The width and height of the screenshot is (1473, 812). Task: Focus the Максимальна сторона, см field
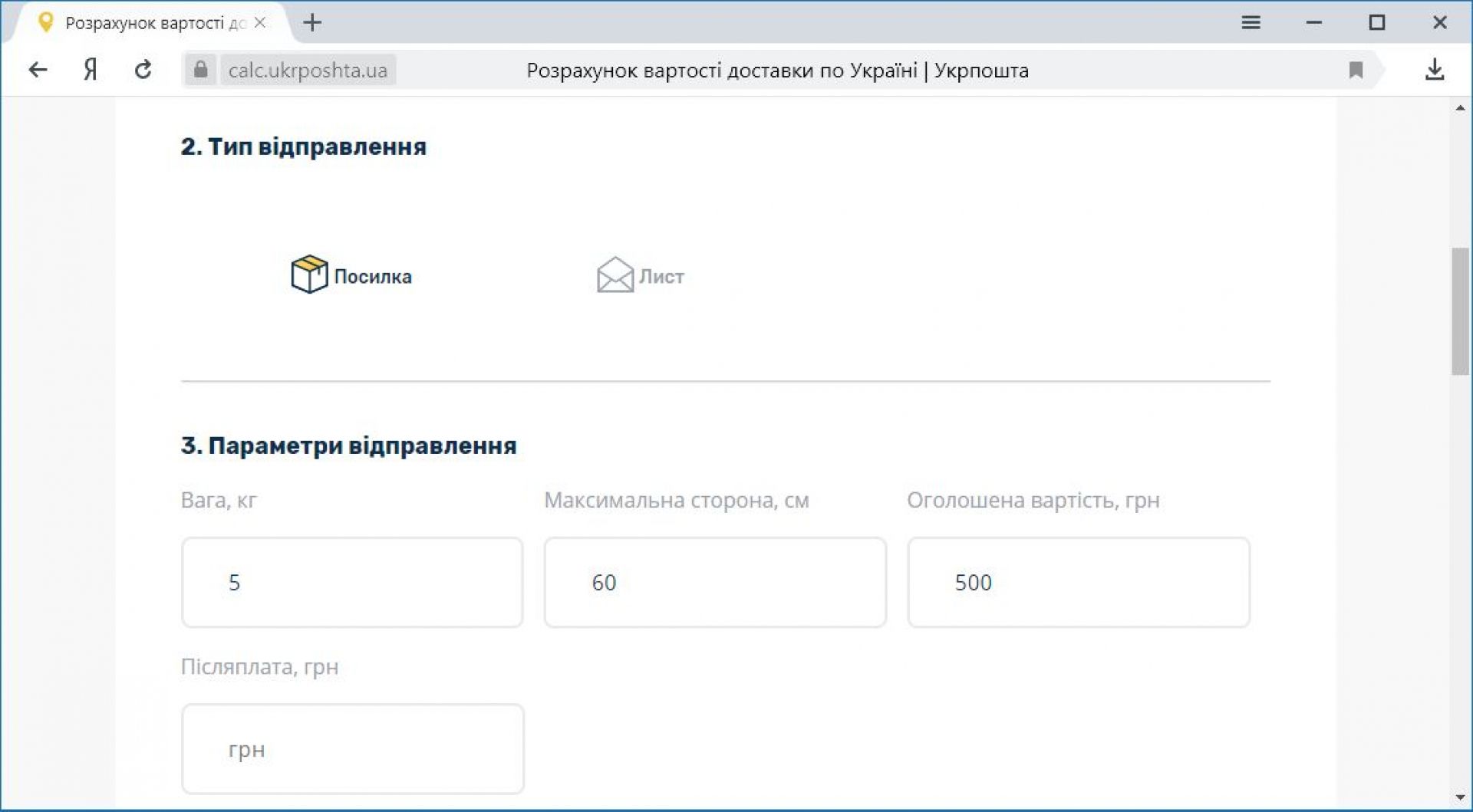click(715, 582)
